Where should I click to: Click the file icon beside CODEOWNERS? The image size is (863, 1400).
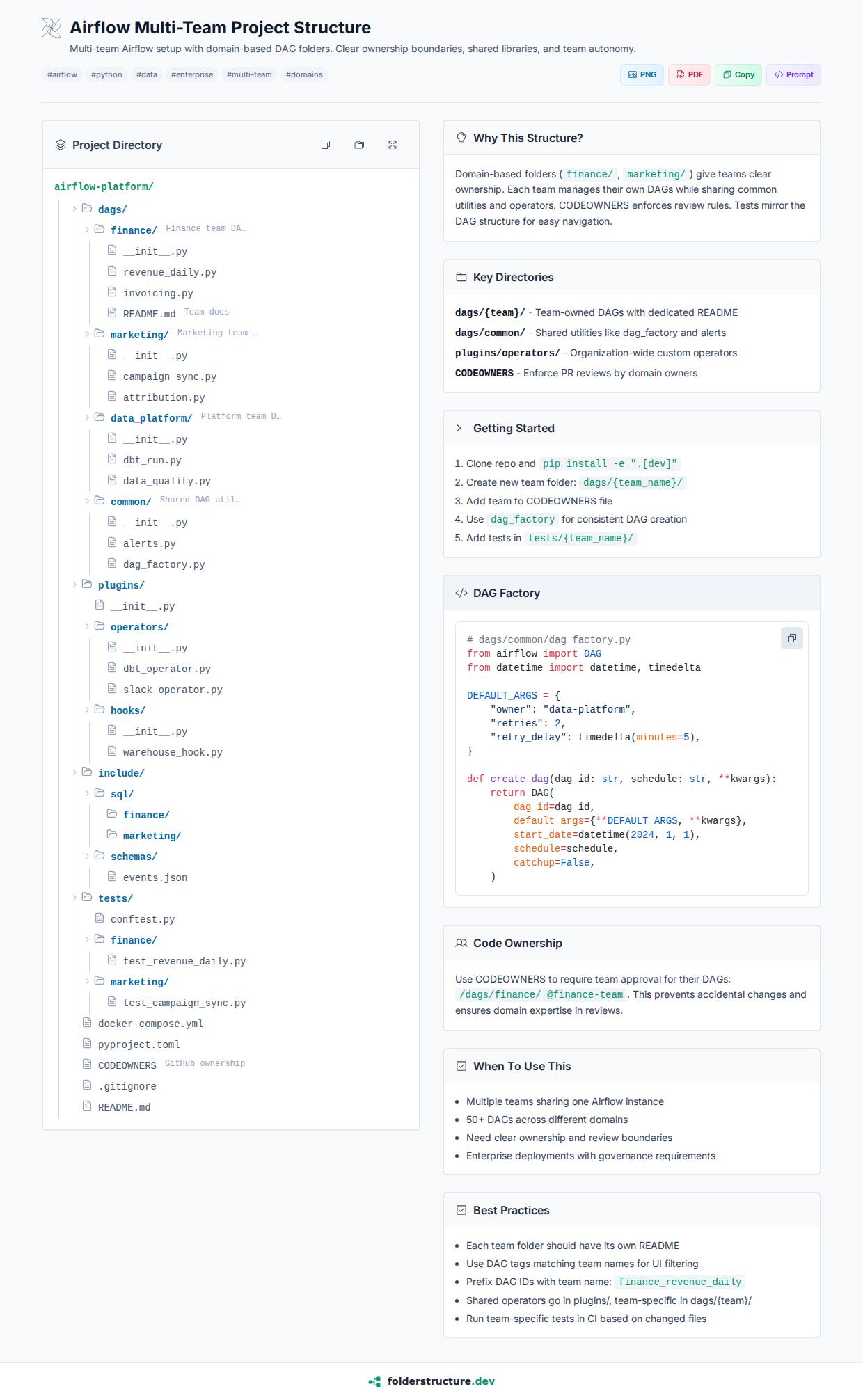tap(87, 1065)
